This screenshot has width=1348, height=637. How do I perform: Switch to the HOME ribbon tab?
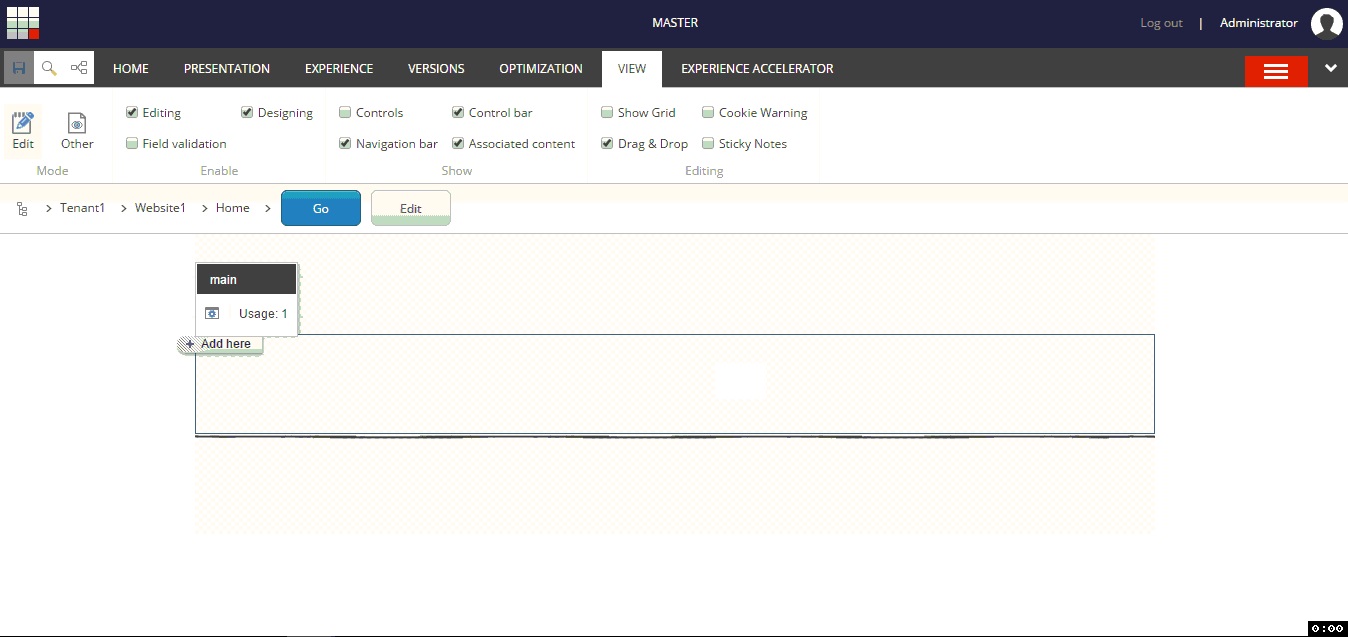(131, 69)
